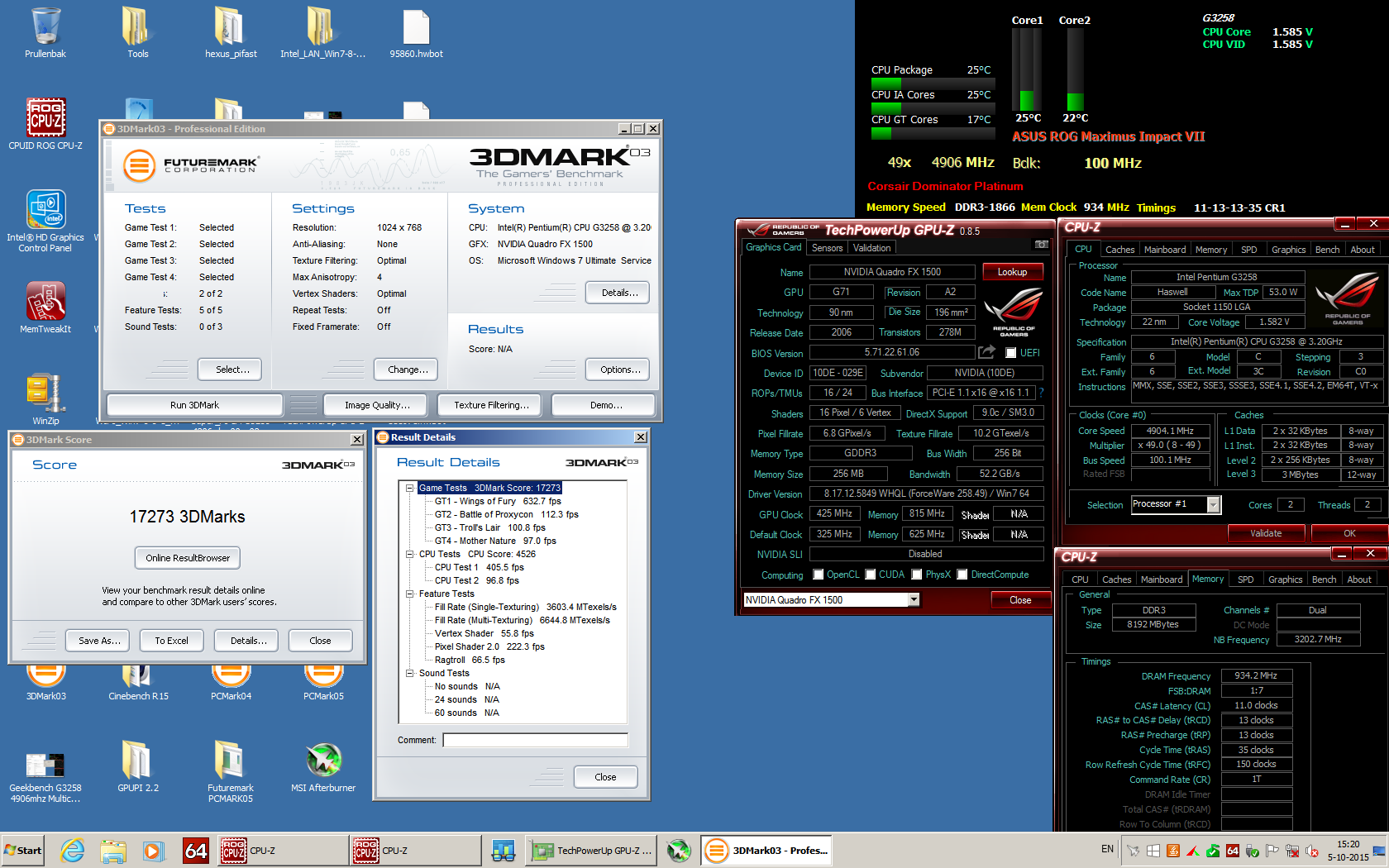
Task: Switch to 3DMark03 Professional taskbar button
Action: click(x=766, y=851)
